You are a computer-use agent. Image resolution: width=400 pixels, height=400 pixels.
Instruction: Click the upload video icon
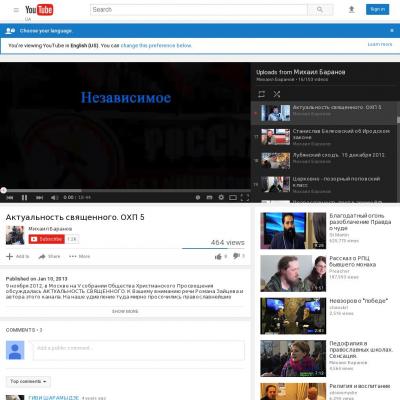(351, 10)
